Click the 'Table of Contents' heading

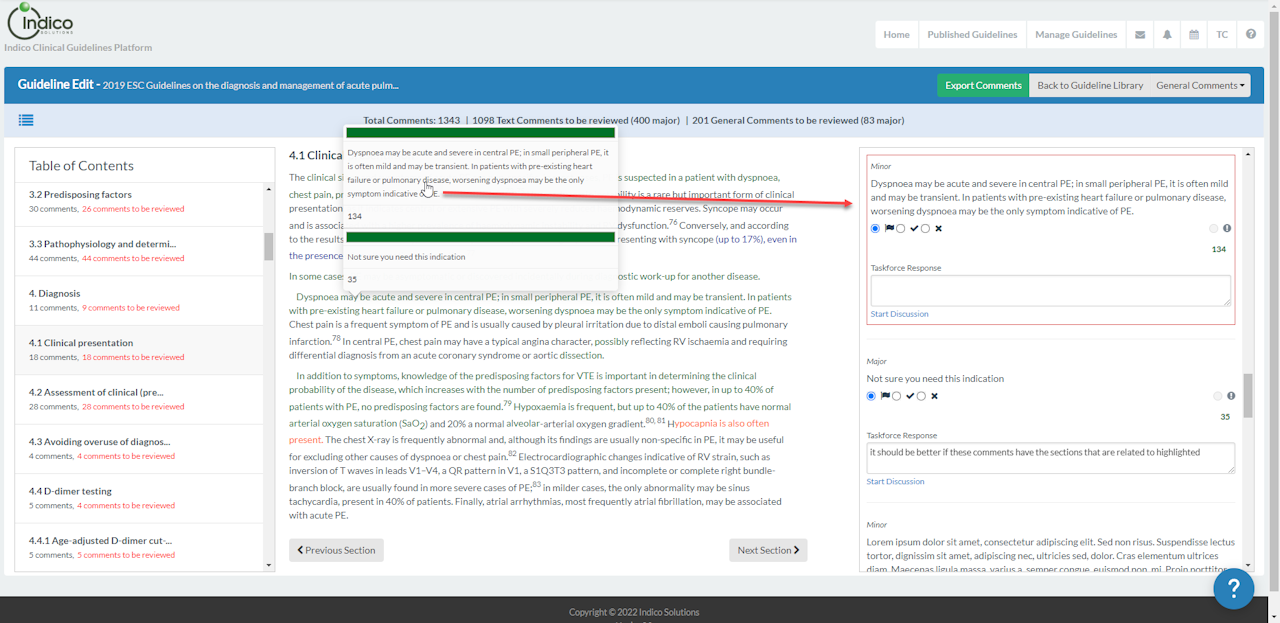tap(81, 166)
